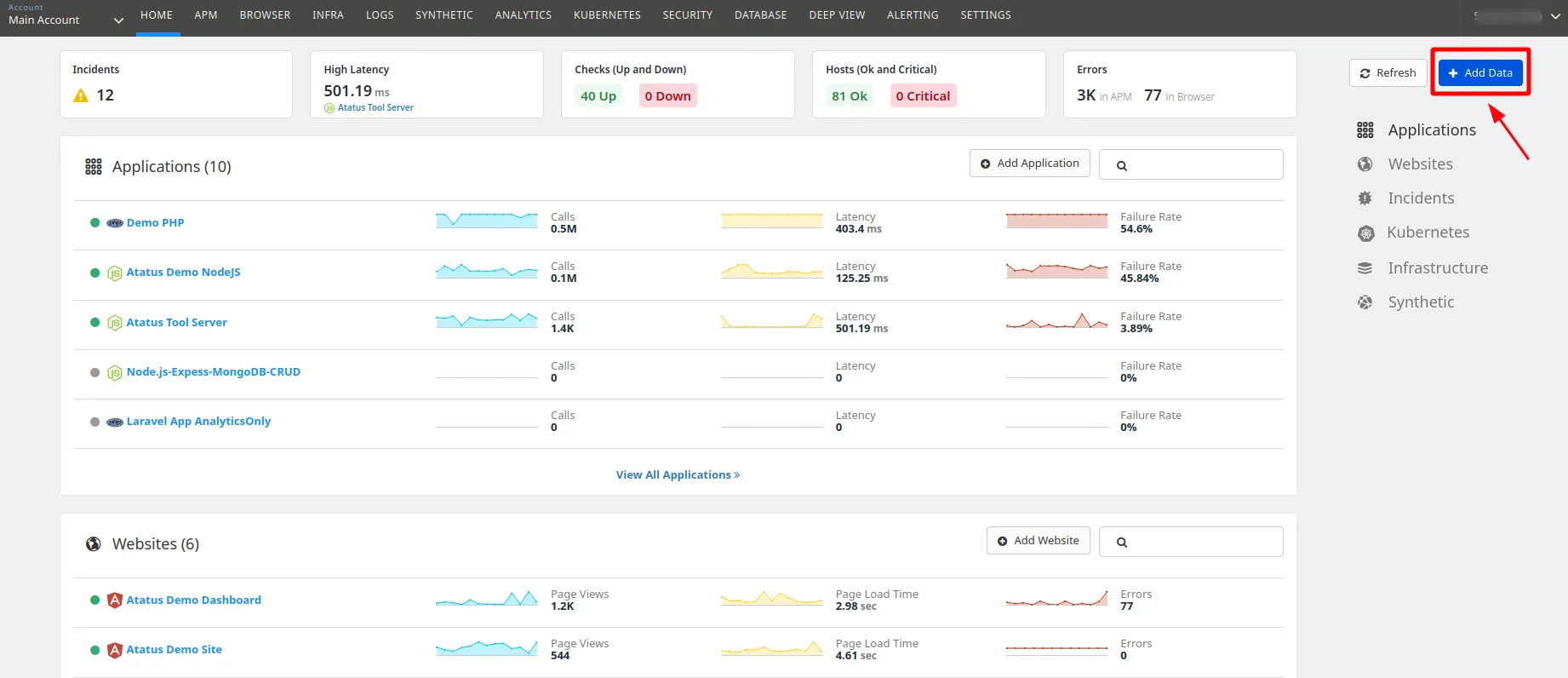The height and width of the screenshot is (678, 1568).
Task: Click the Add Application button
Action: click(x=1029, y=164)
